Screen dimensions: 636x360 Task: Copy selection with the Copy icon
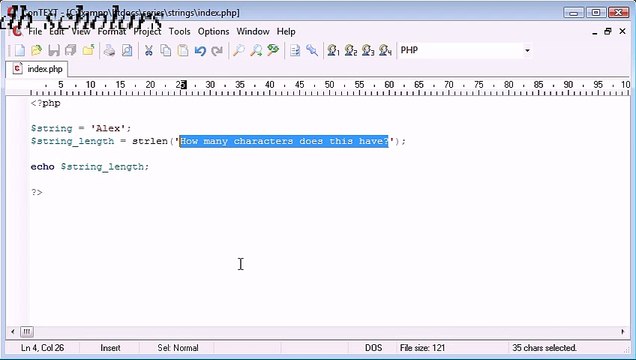(165, 50)
